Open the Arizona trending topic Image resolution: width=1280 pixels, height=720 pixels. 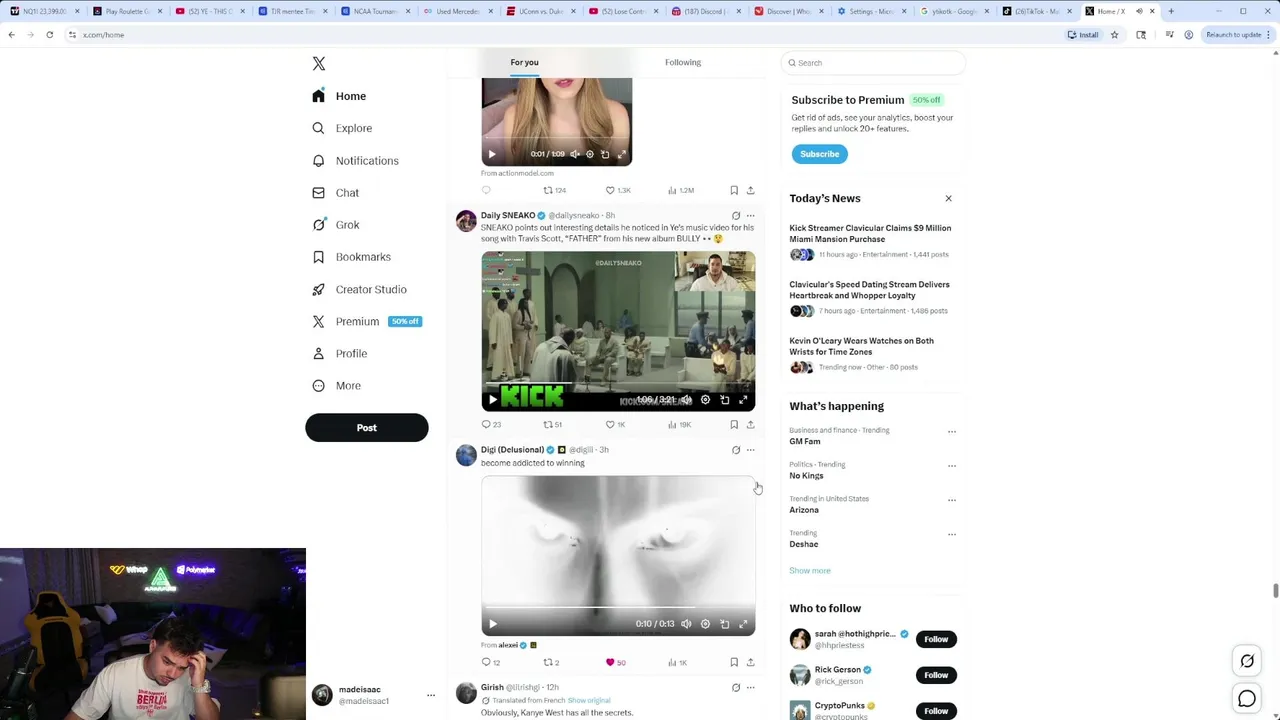click(804, 510)
